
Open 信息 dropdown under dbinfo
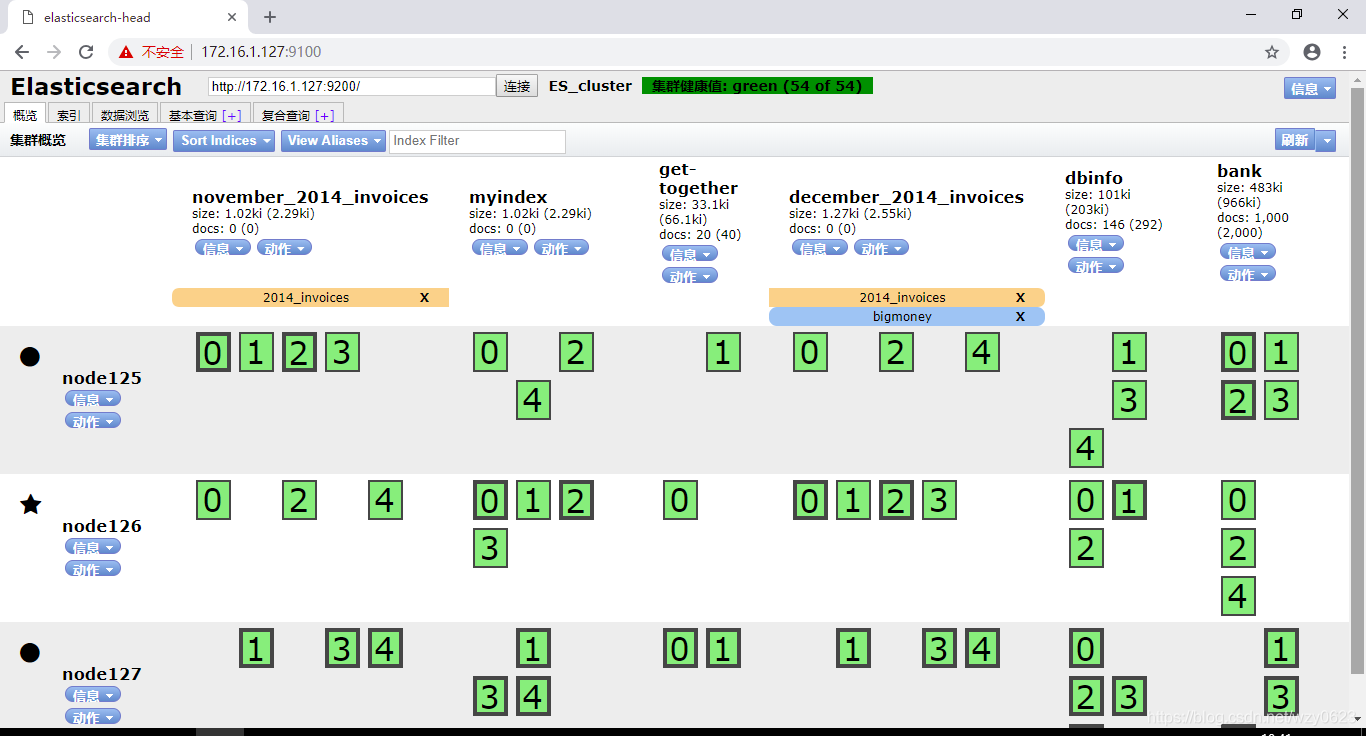1095,244
